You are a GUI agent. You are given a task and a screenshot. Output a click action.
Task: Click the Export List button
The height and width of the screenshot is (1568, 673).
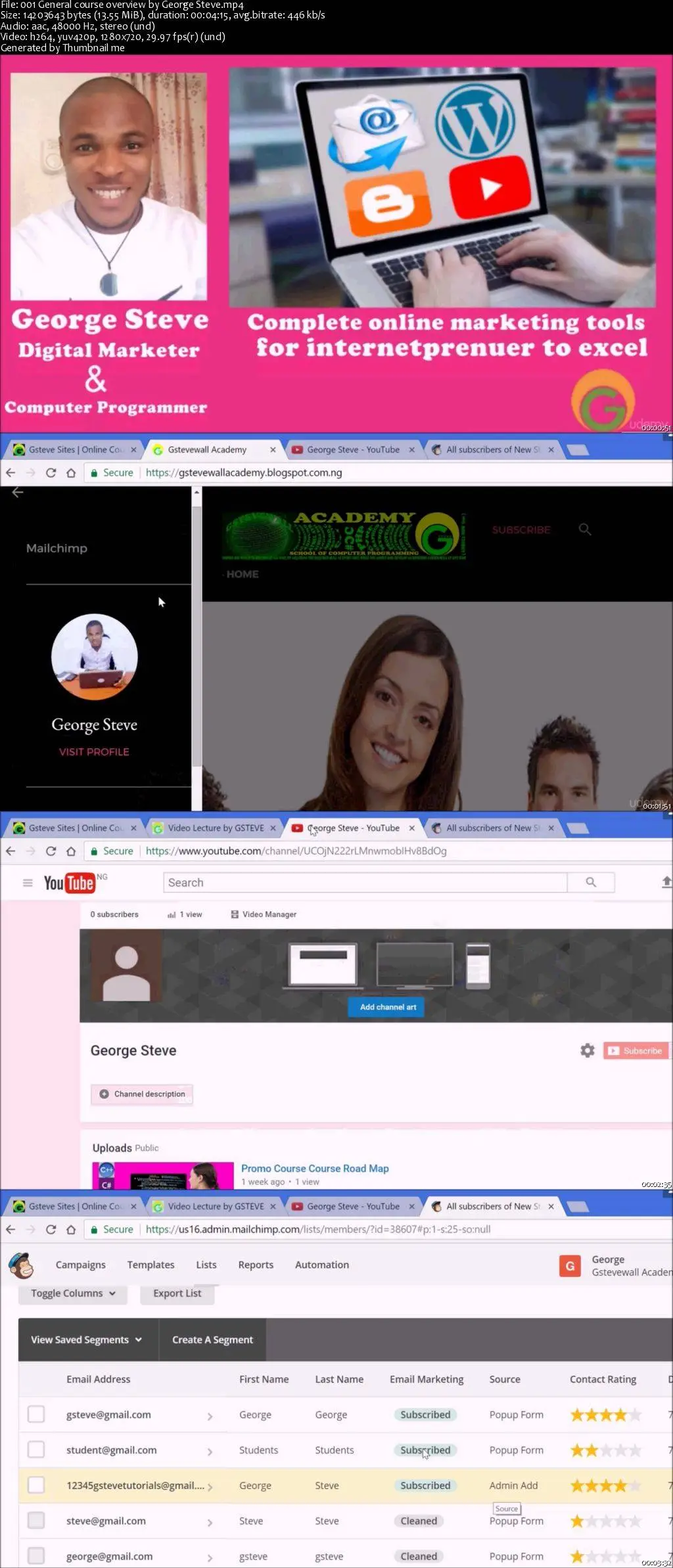[x=177, y=1293]
